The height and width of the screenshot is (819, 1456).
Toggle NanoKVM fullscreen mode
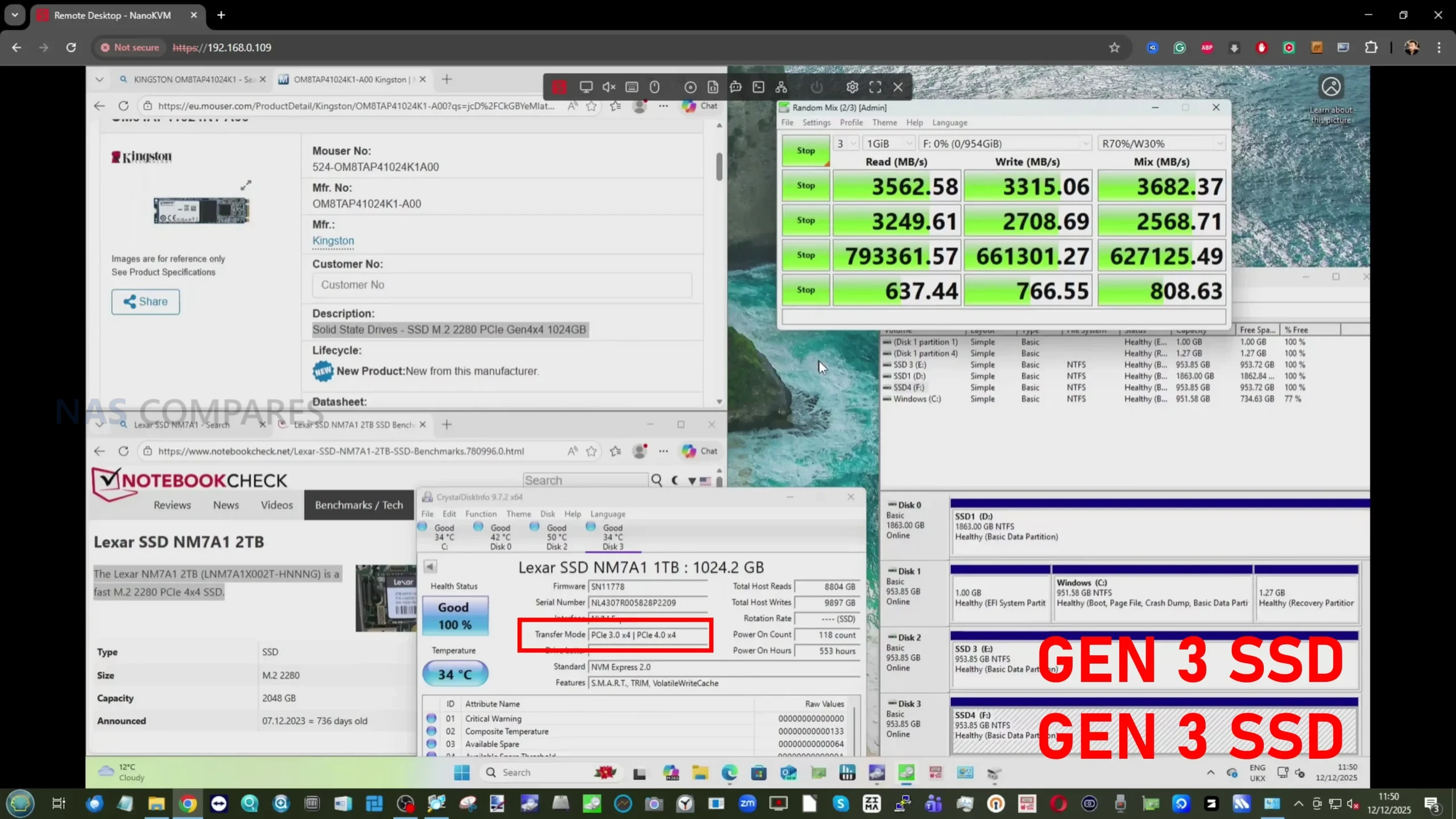pos(875,87)
